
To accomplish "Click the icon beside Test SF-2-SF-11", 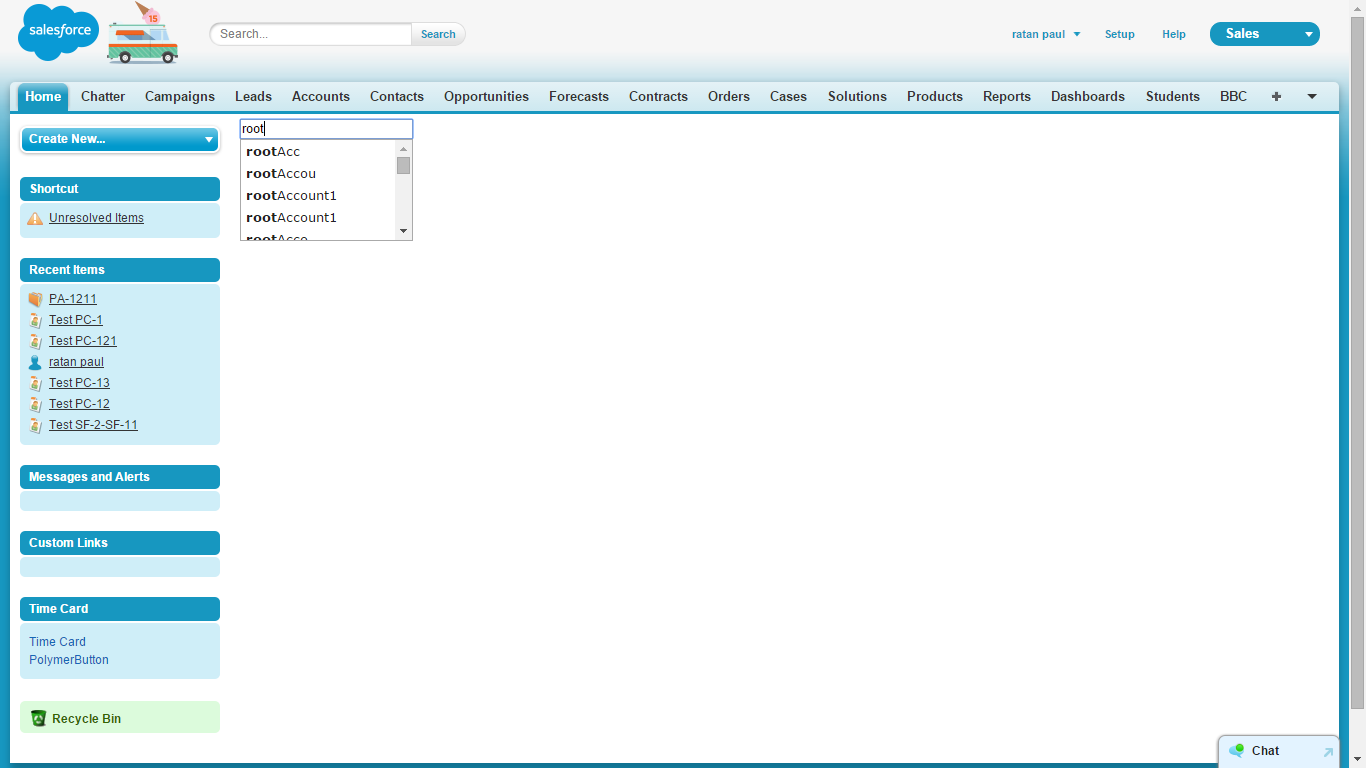I will 35,425.
